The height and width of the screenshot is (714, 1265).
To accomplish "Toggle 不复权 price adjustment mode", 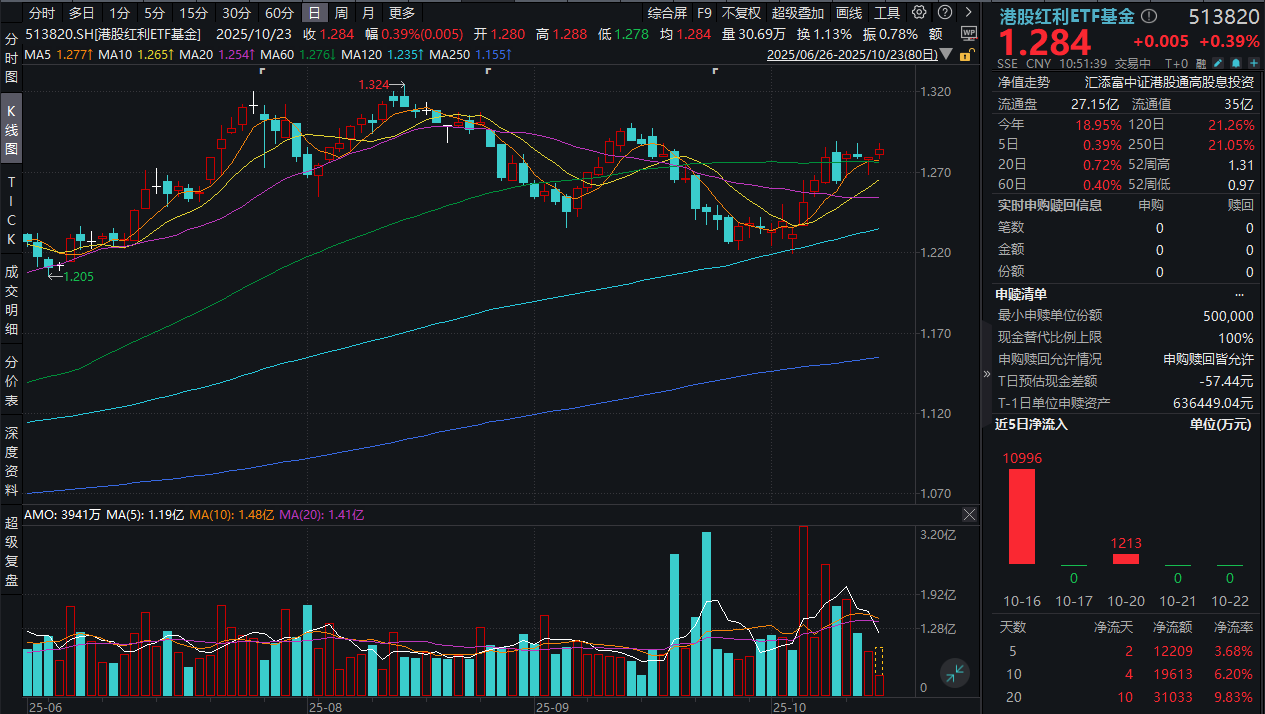I will point(741,13).
